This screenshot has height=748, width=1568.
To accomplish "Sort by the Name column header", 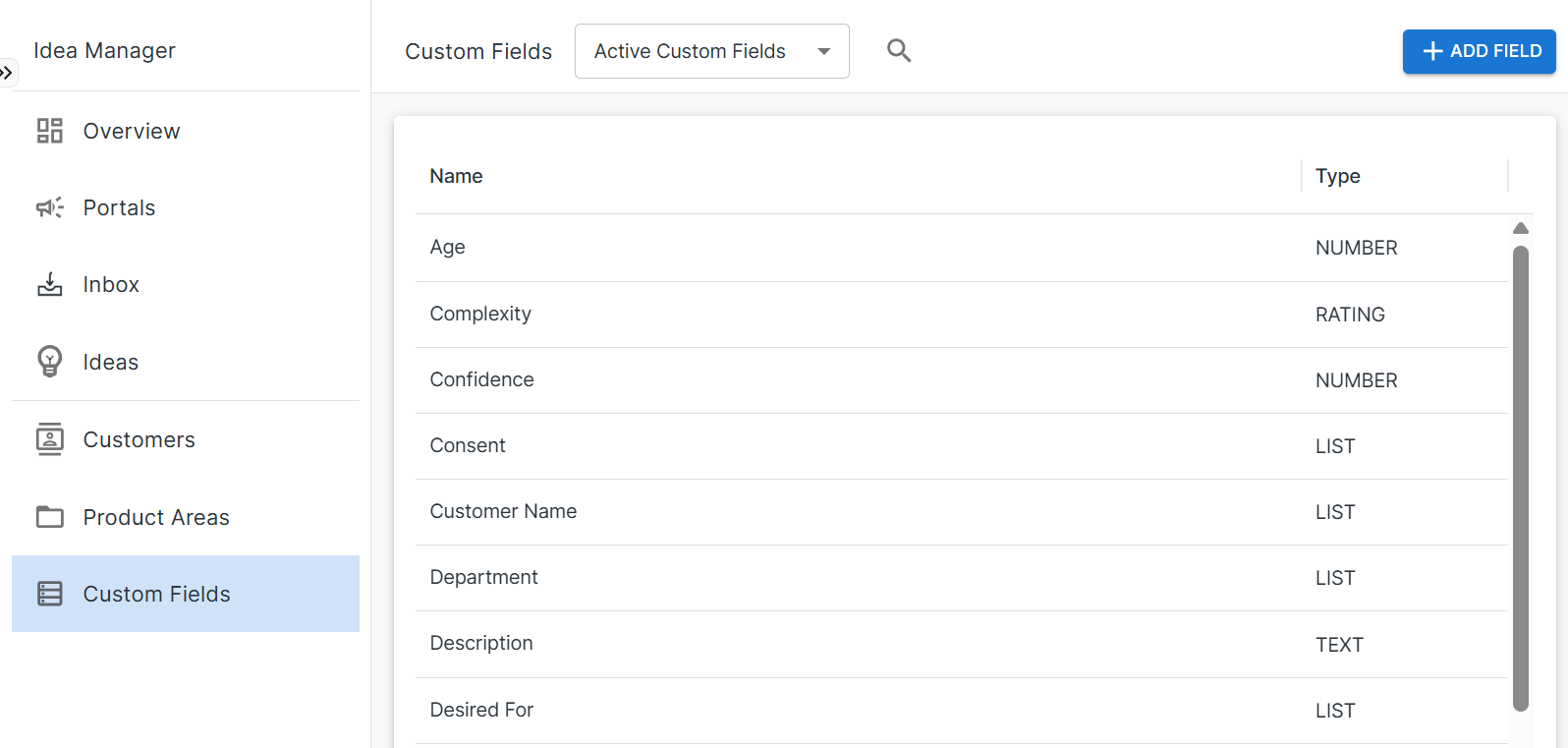I will (456, 176).
